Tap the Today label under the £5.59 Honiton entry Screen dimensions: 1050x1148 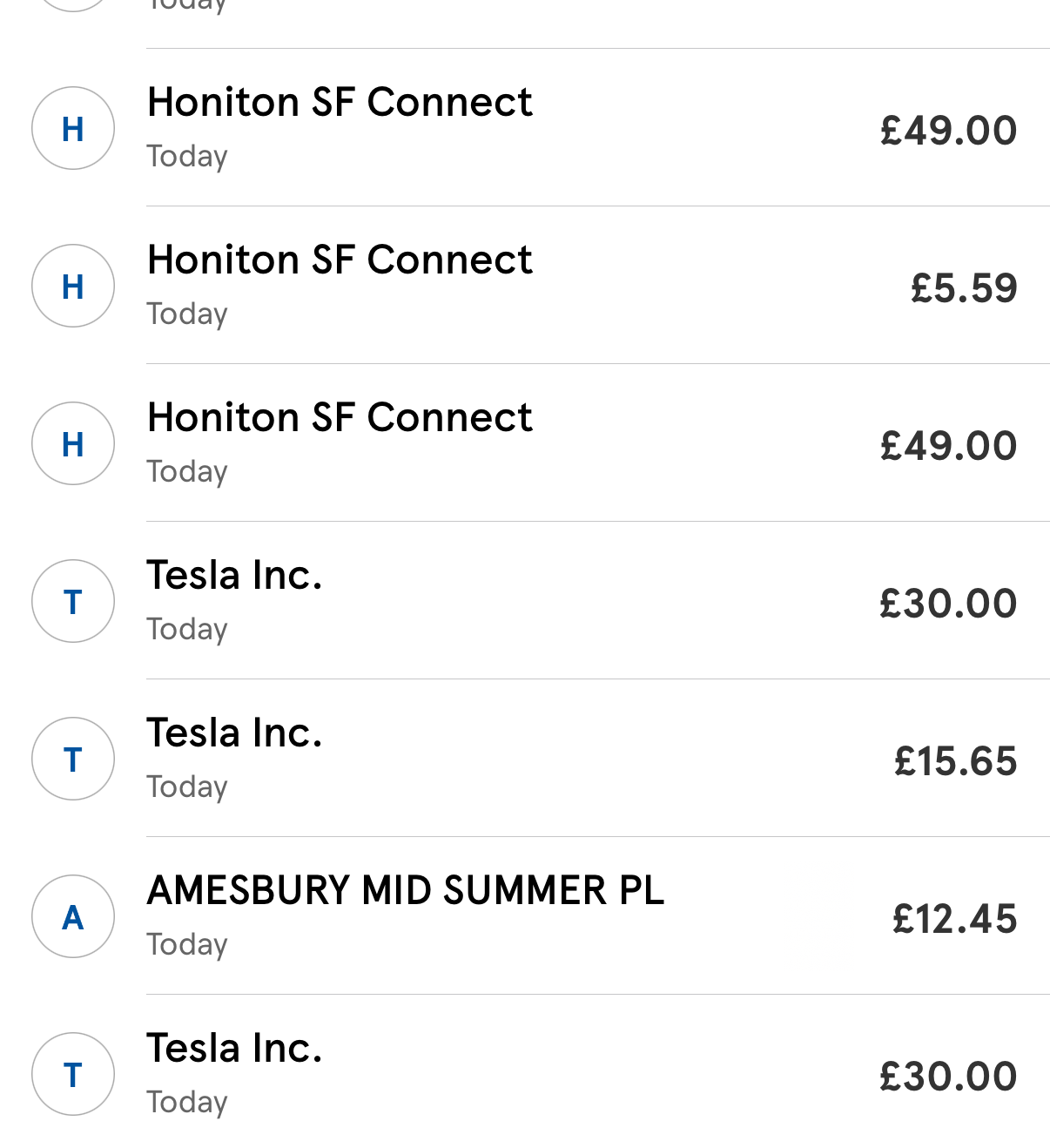coord(187,314)
